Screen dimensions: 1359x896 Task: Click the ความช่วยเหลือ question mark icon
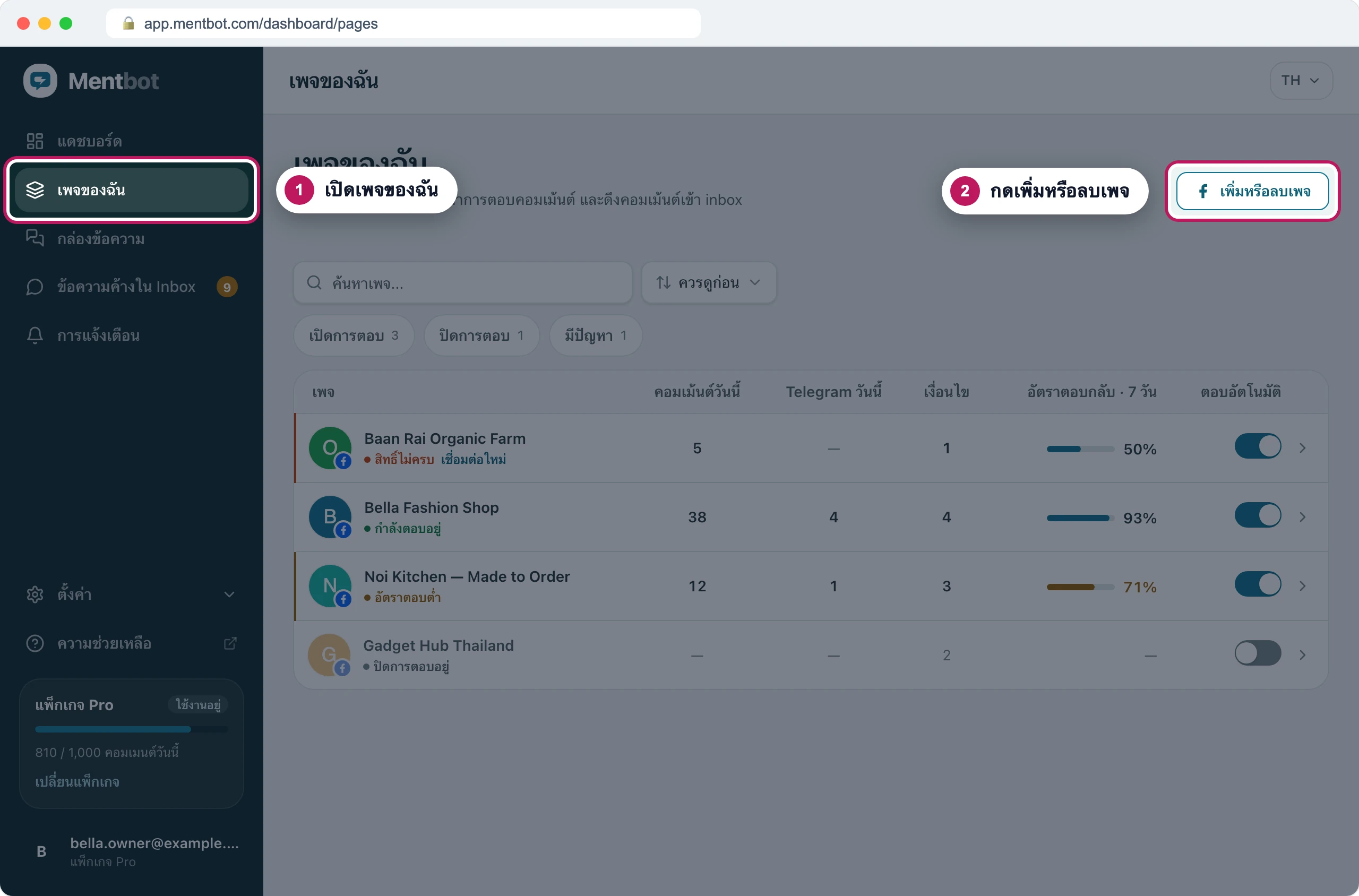[35, 643]
